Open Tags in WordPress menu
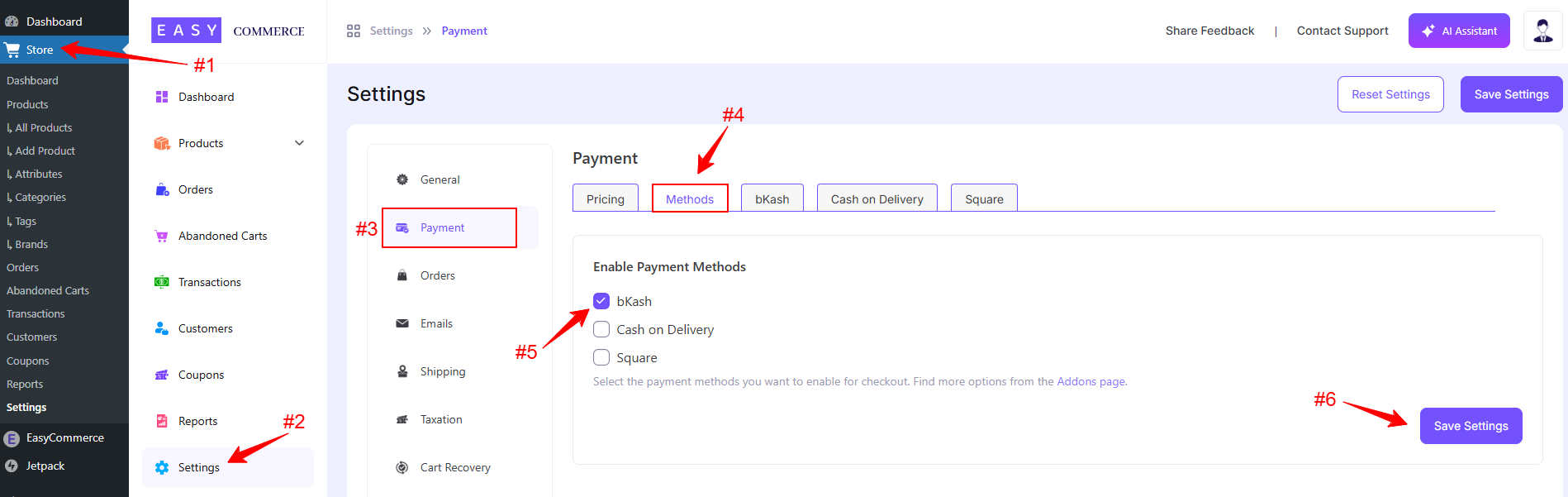Image resolution: width=1568 pixels, height=497 pixels. pyautogui.click(x=25, y=221)
